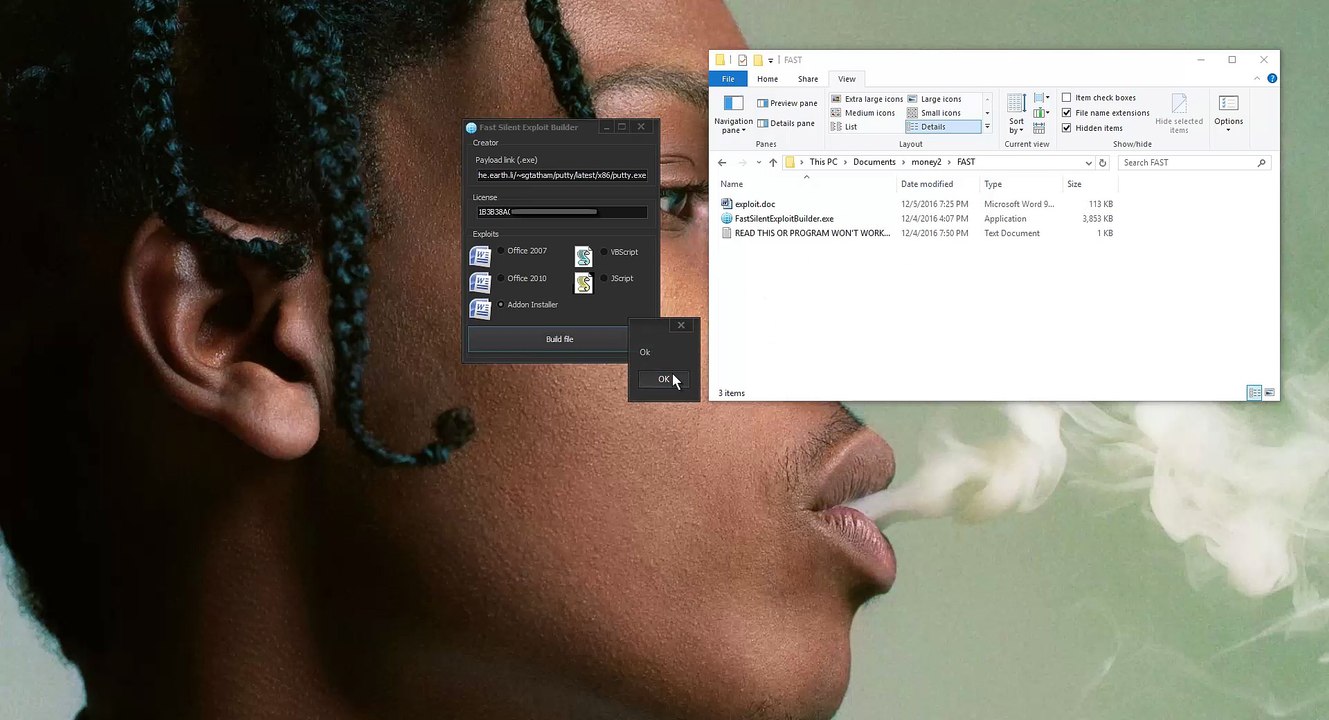Refresh the FAST folder view
The height and width of the screenshot is (720, 1329).
[1104, 162]
